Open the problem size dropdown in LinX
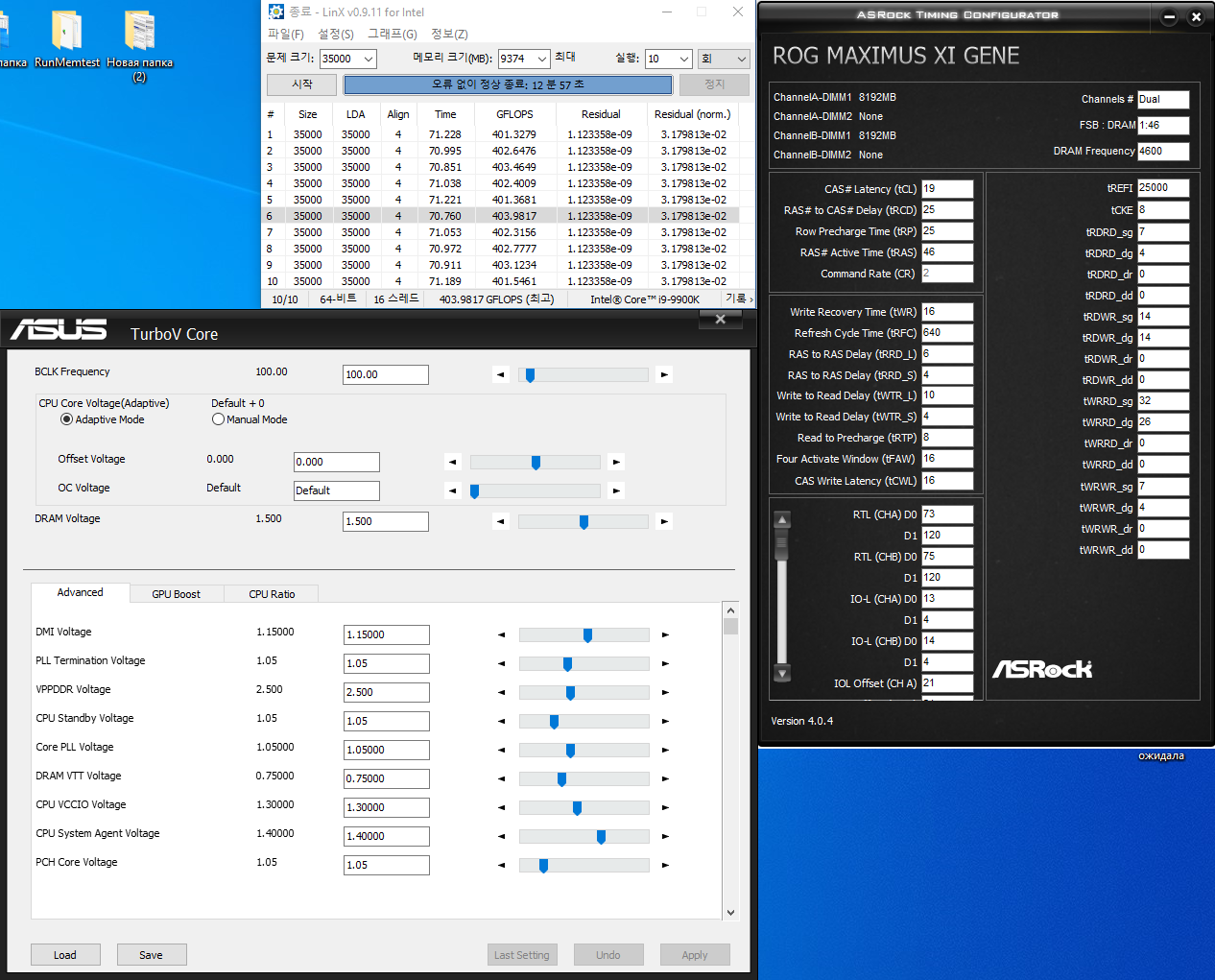 [369, 59]
